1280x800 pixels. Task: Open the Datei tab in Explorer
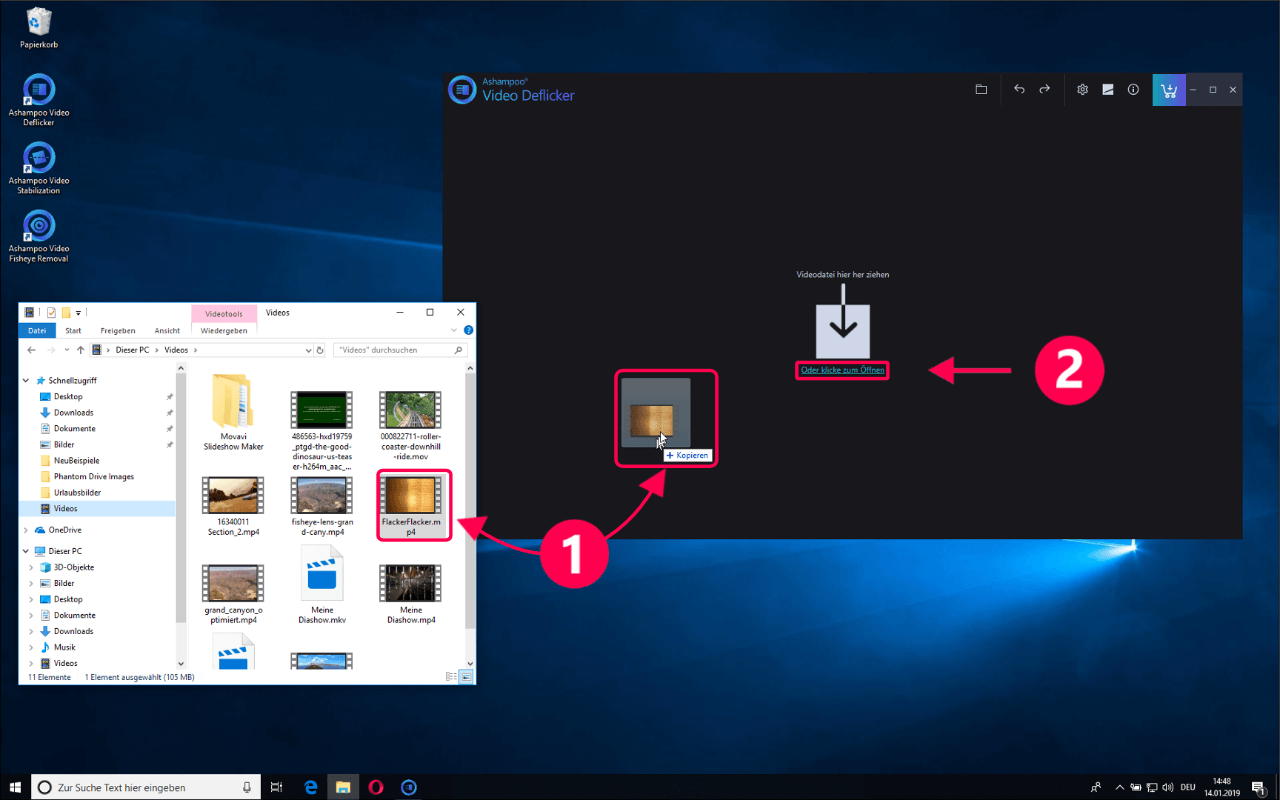coord(37,330)
